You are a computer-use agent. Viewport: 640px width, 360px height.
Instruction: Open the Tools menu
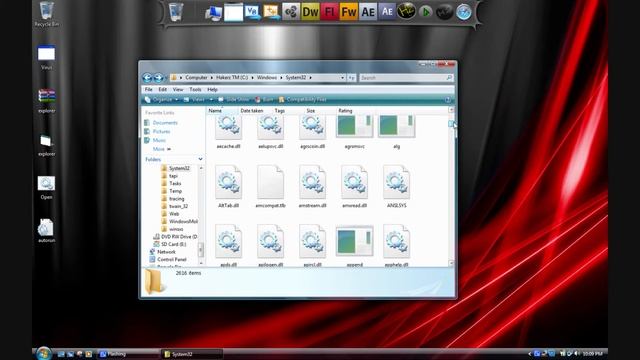[195, 89]
